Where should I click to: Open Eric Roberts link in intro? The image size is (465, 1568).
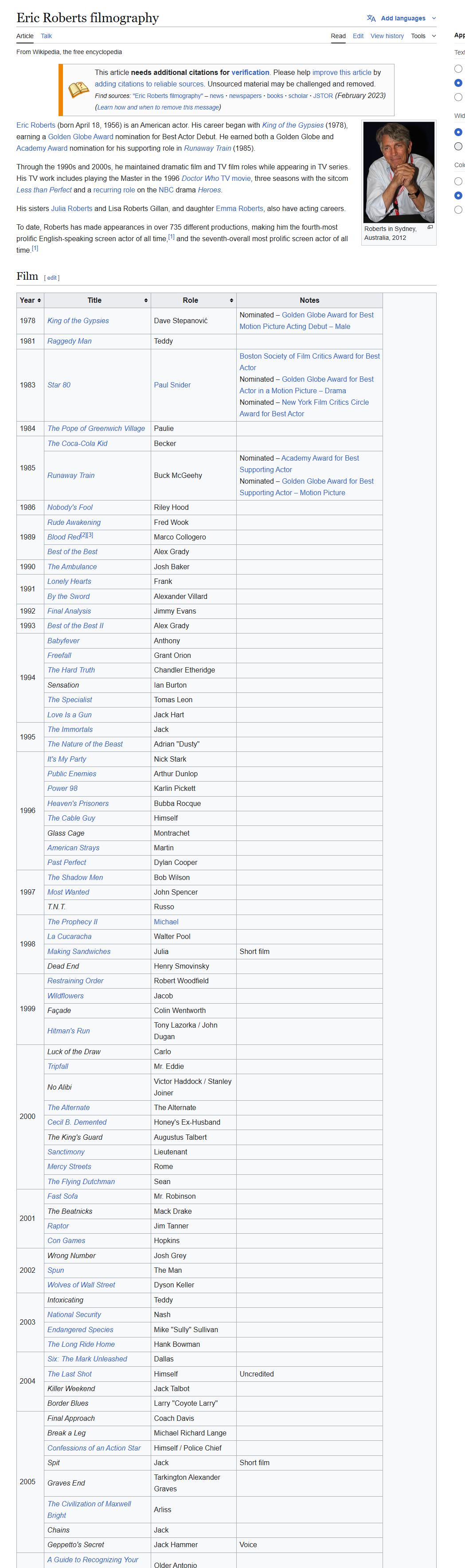[x=36, y=125]
